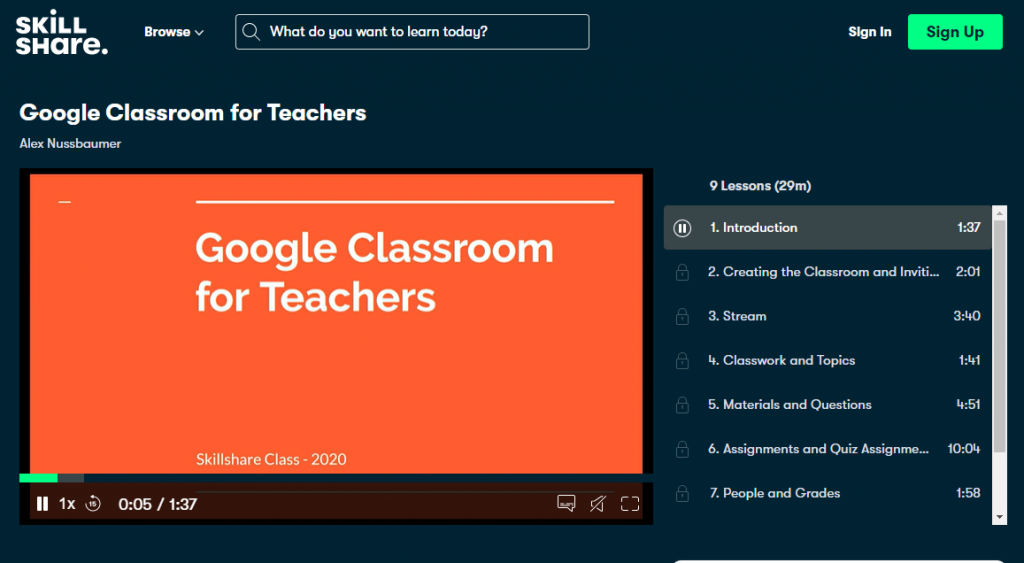Select the Materials and Questions lesson
1024x563 pixels.
(790, 405)
